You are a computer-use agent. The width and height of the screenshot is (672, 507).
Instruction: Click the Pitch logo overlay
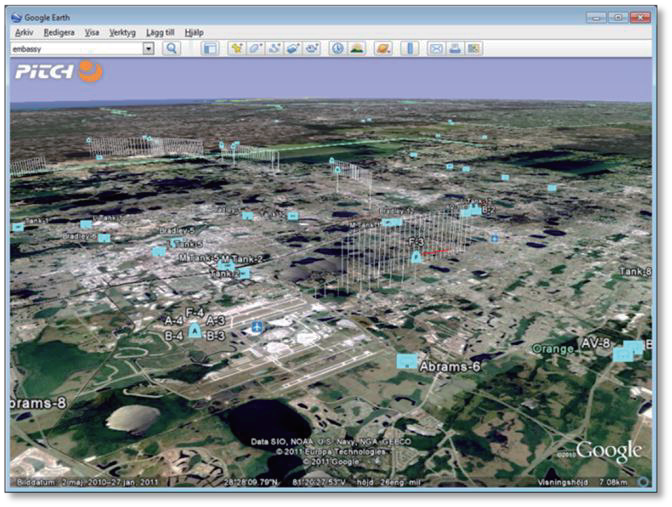coord(59,71)
